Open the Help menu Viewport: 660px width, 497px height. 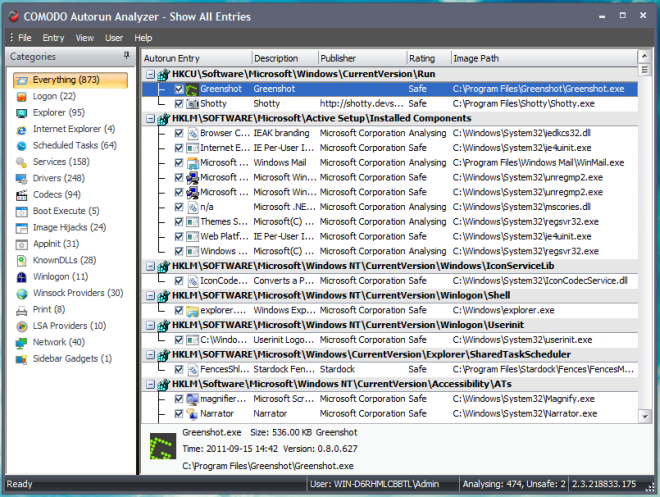[143, 38]
